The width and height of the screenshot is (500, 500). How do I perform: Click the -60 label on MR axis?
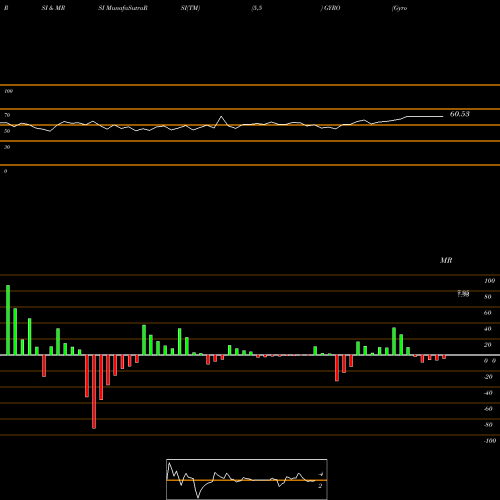click(x=488, y=409)
